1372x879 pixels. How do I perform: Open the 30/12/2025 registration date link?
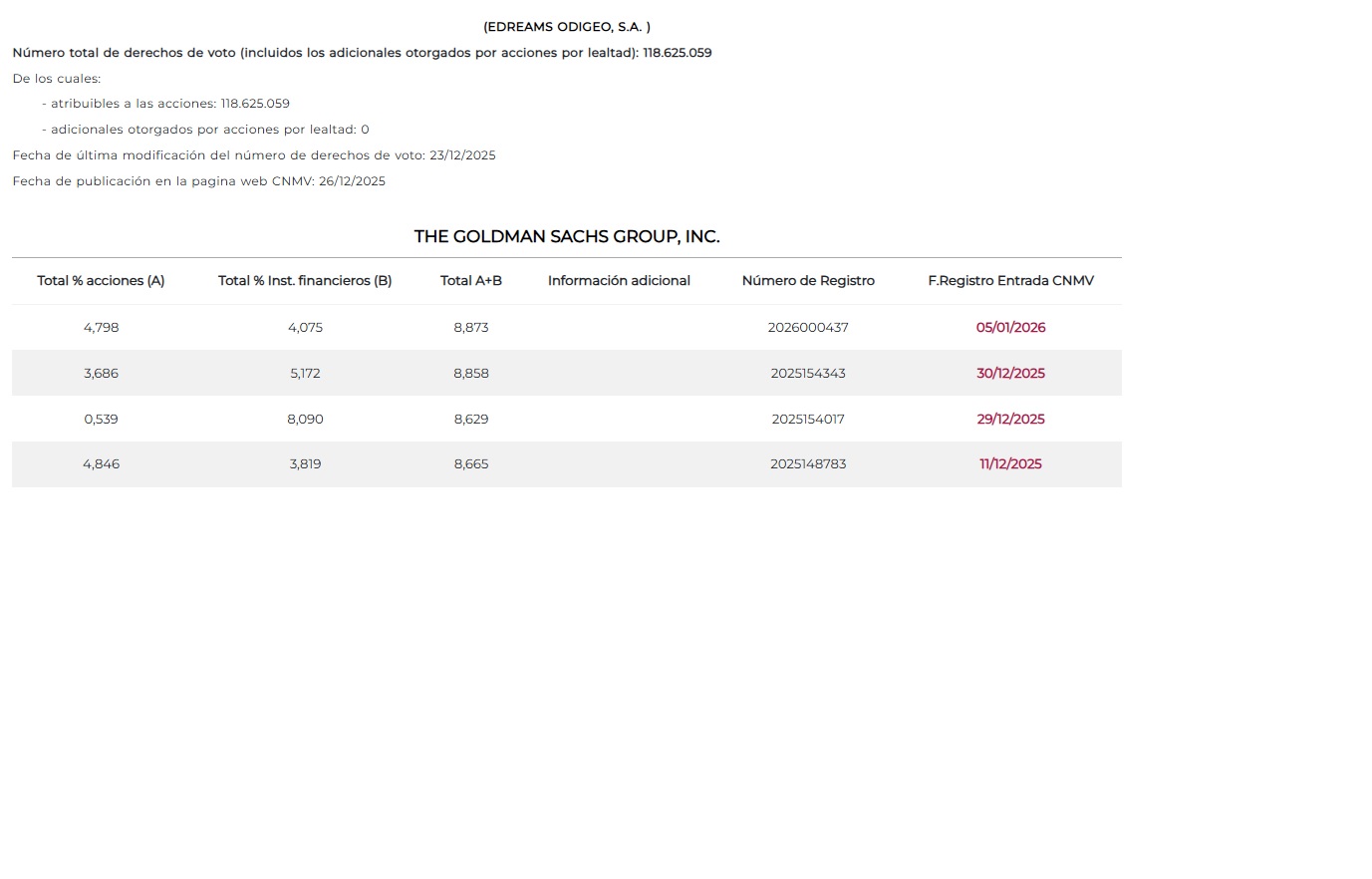point(1010,373)
